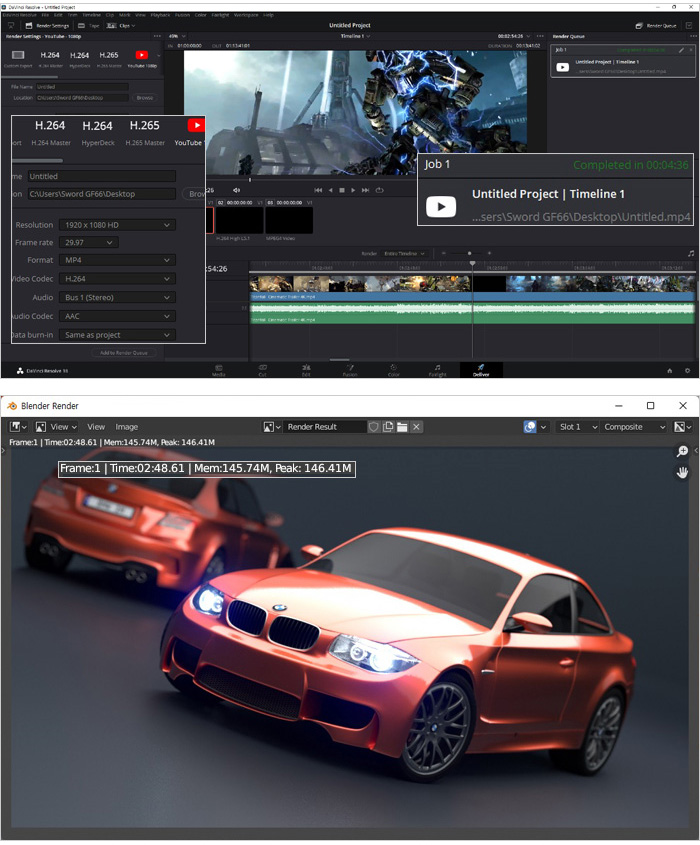The width and height of the screenshot is (700, 845).
Task: Edit Job 1 with the pencil icon
Action: pos(681,50)
